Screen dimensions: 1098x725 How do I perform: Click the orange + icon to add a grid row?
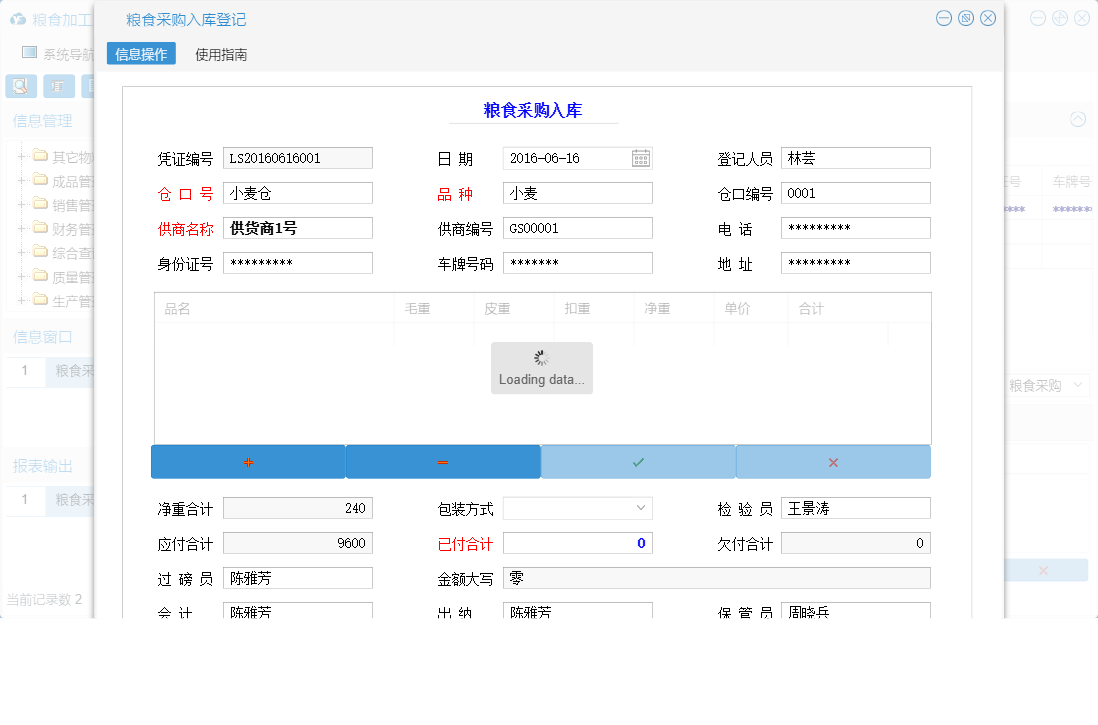tap(247, 461)
